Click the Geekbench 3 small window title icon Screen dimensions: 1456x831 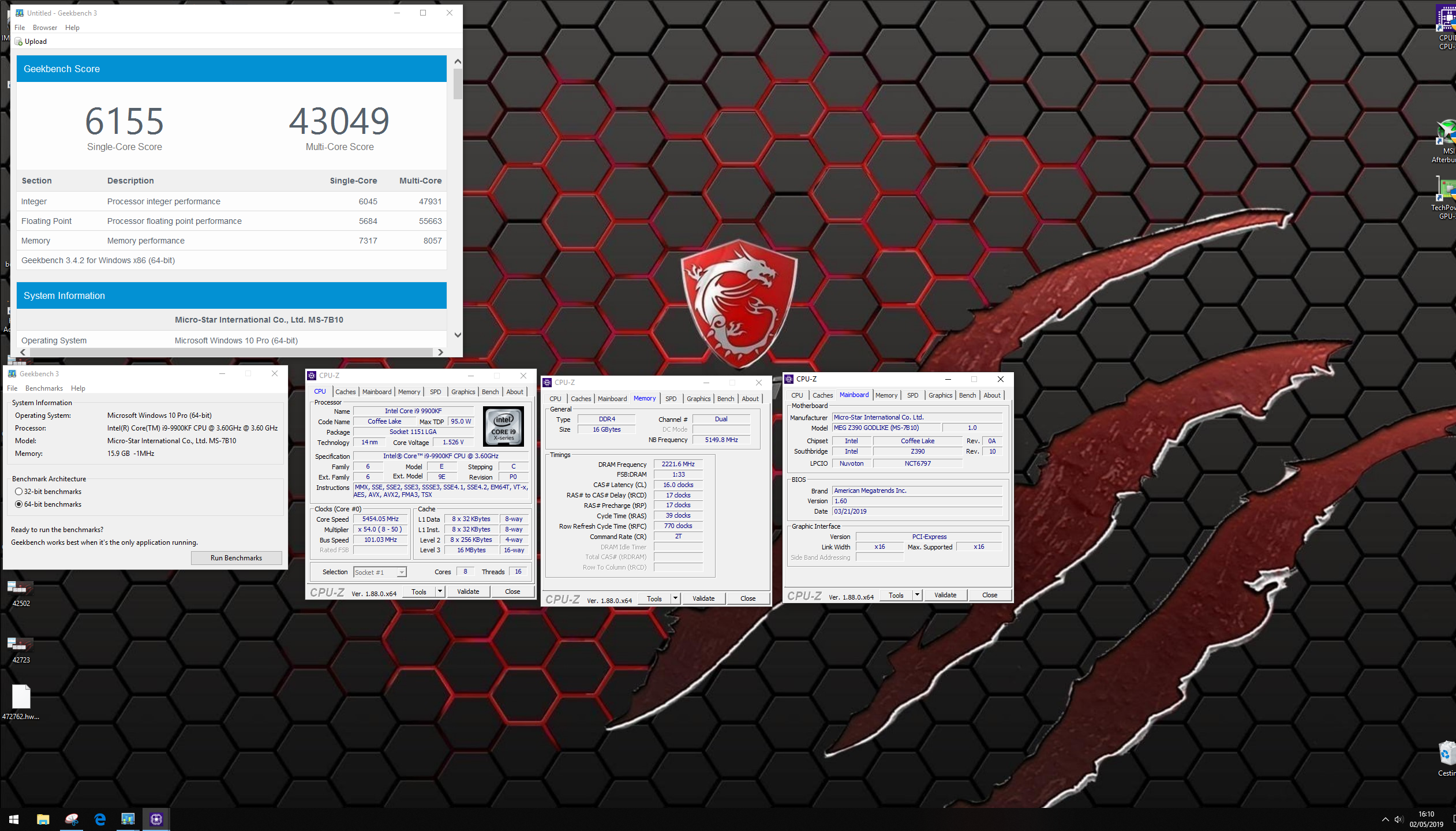pyautogui.click(x=12, y=374)
